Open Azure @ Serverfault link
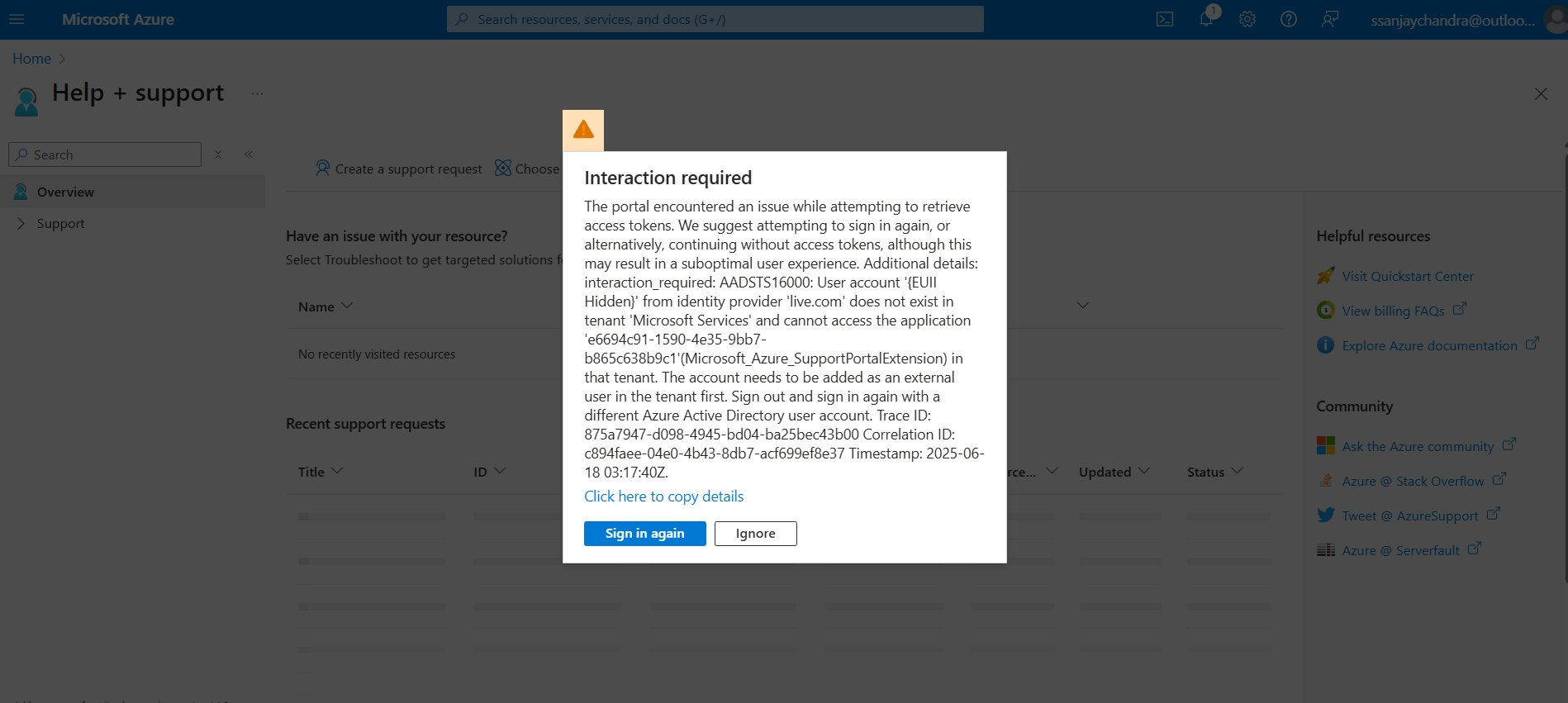This screenshot has height=703, width=1568. coord(1401,550)
